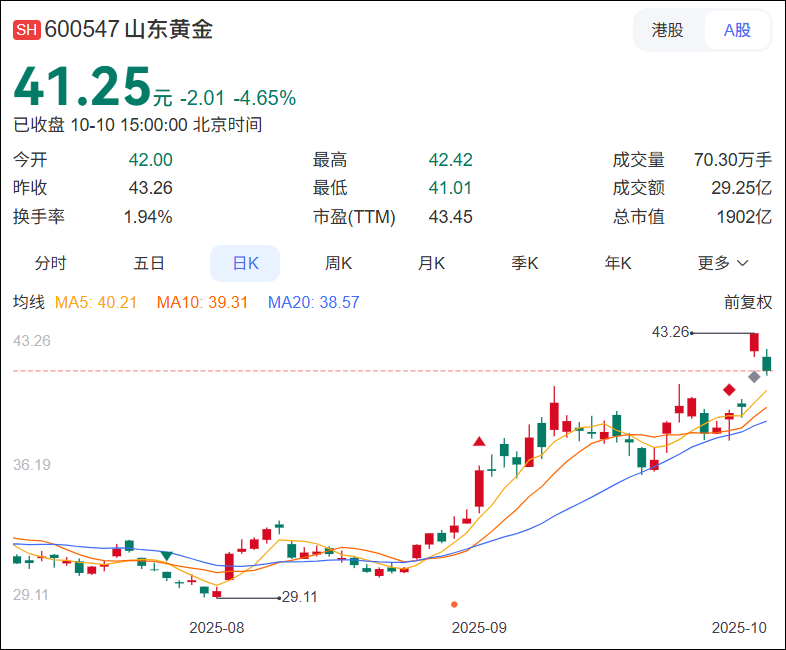Click the 今开 value 42.00
Image resolution: width=786 pixels, height=650 pixels.
pyautogui.click(x=150, y=160)
